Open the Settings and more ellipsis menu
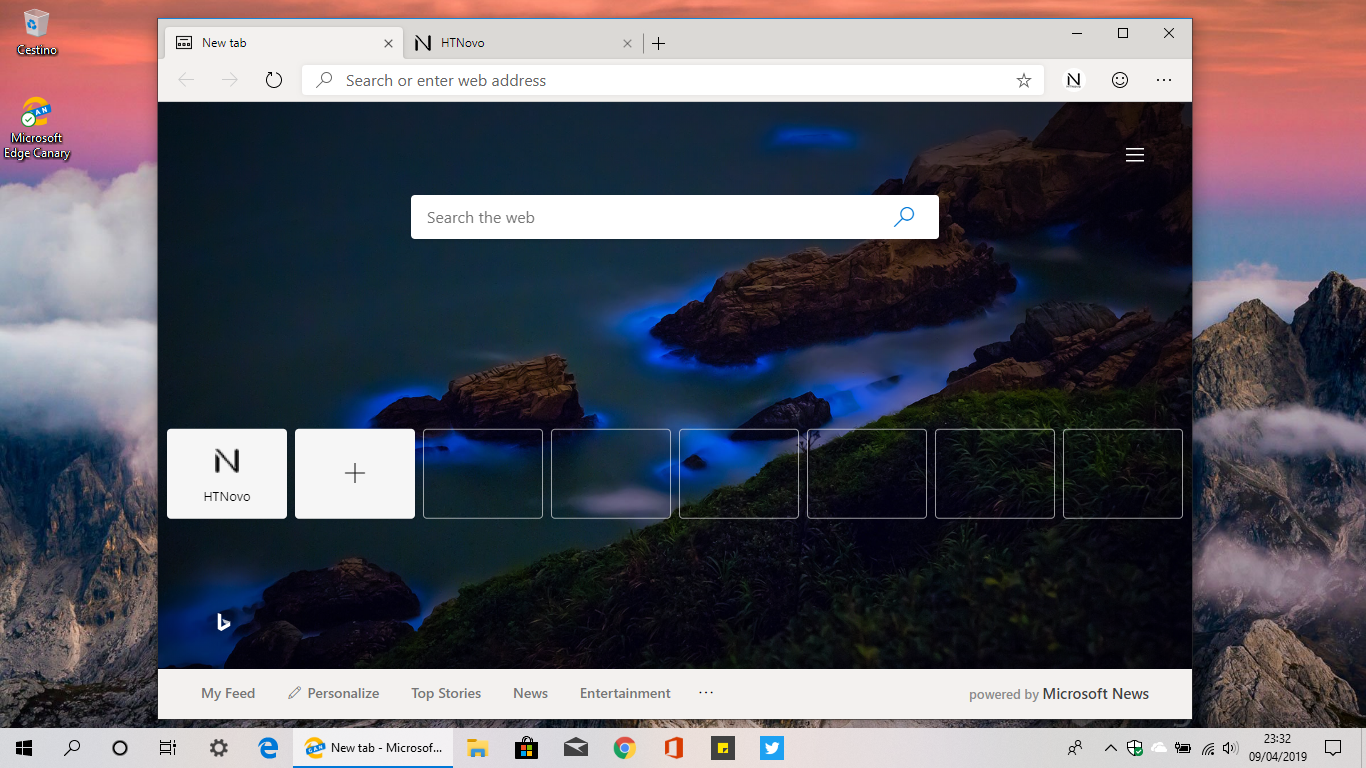This screenshot has width=1366, height=768. click(1164, 80)
